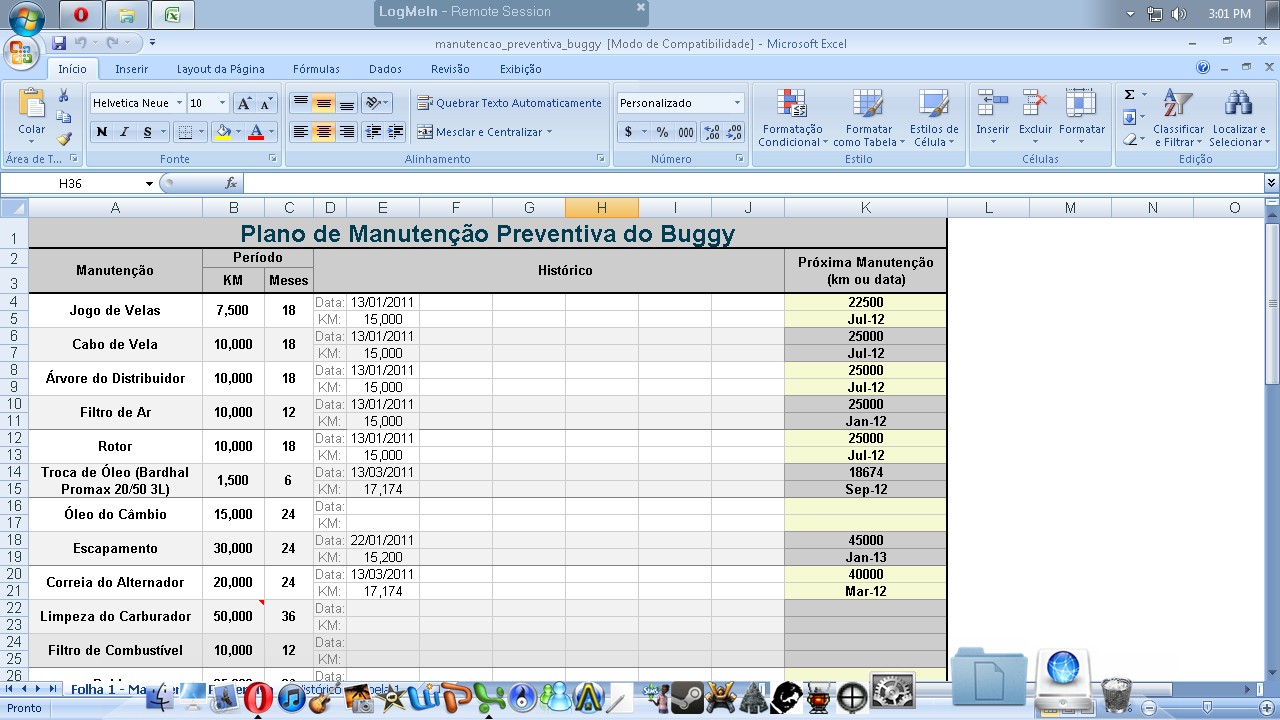Switch to the Revisão tab
This screenshot has height=720, width=1280.
tap(450, 69)
